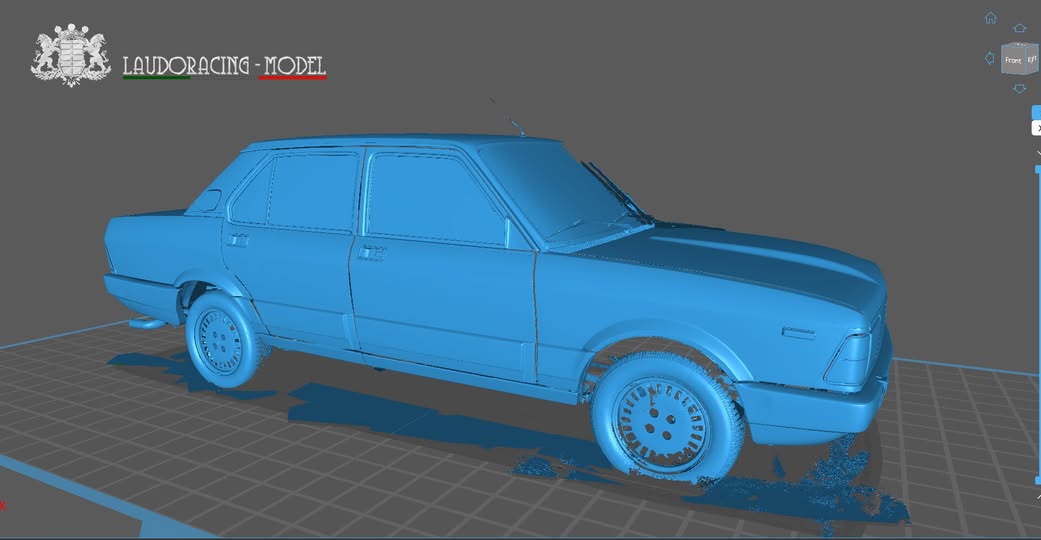The image size is (1041, 540).
Task: Click the home view reset icon
Action: pos(991,18)
